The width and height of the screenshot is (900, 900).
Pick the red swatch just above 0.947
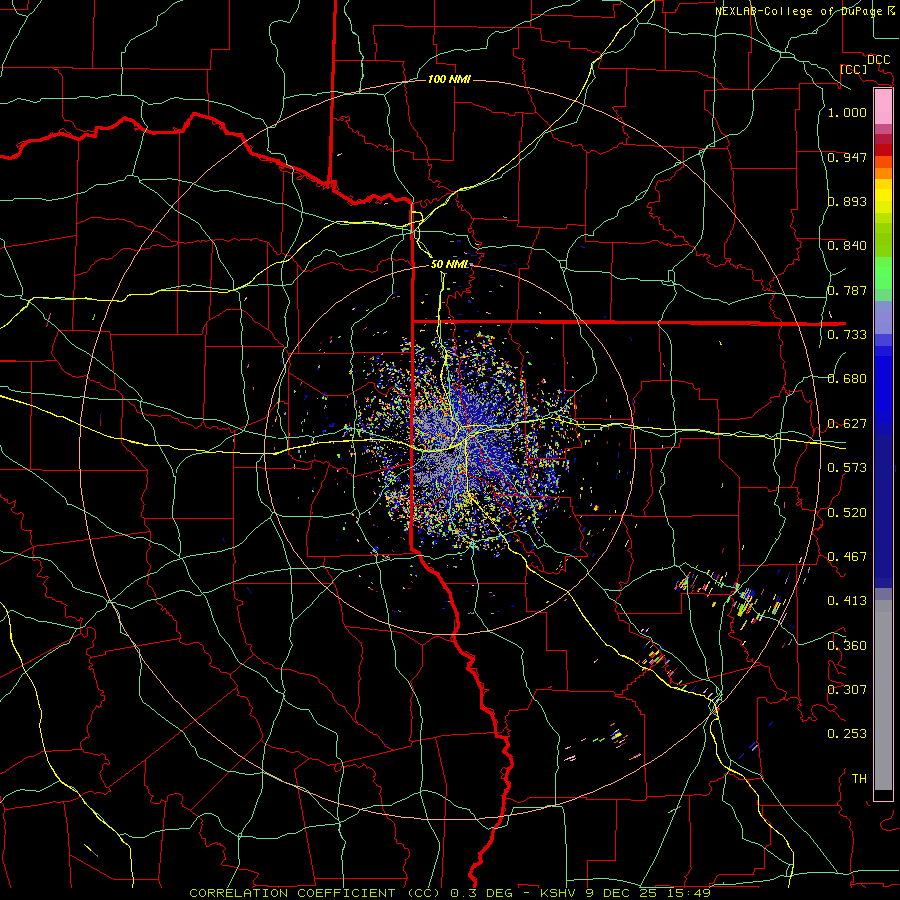(x=883, y=149)
